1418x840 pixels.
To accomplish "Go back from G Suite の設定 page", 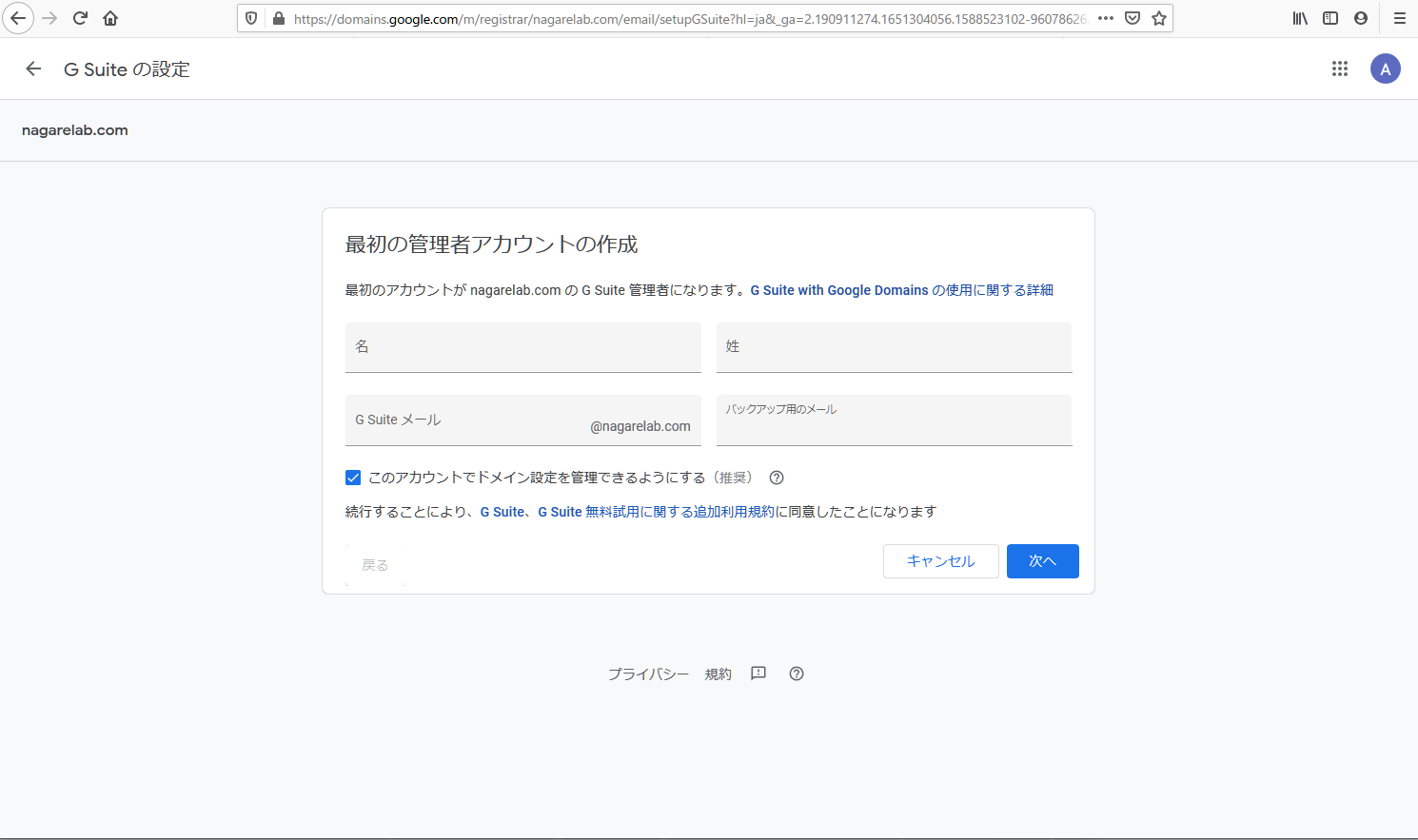I will (x=33, y=68).
